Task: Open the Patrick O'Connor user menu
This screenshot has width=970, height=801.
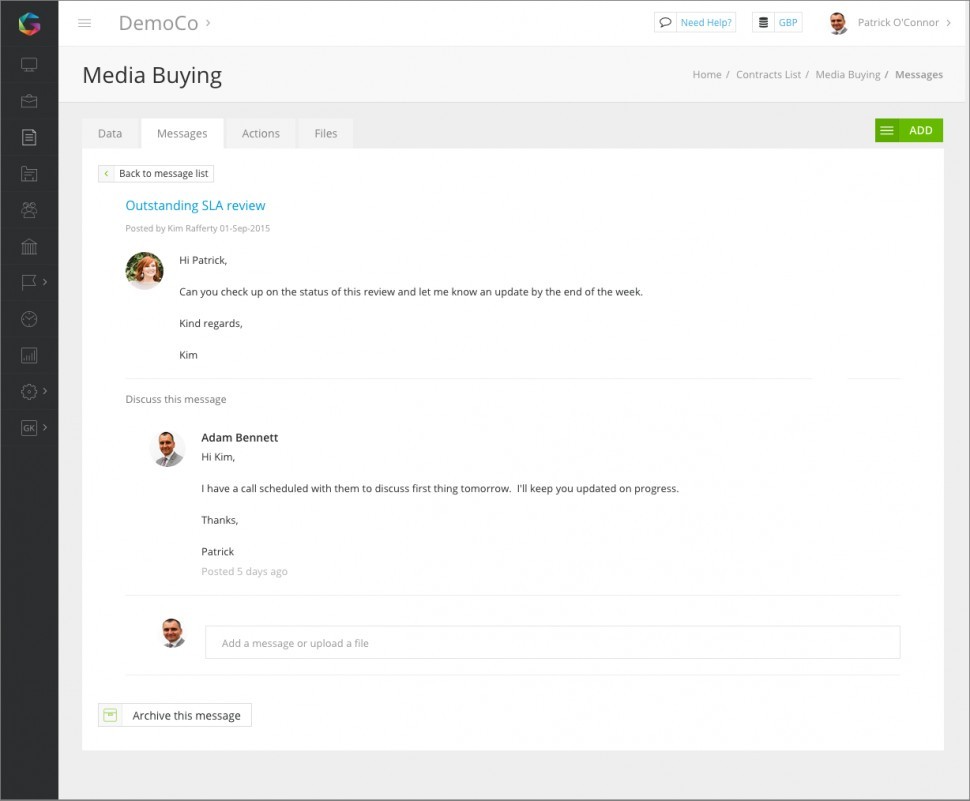Action: point(890,23)
